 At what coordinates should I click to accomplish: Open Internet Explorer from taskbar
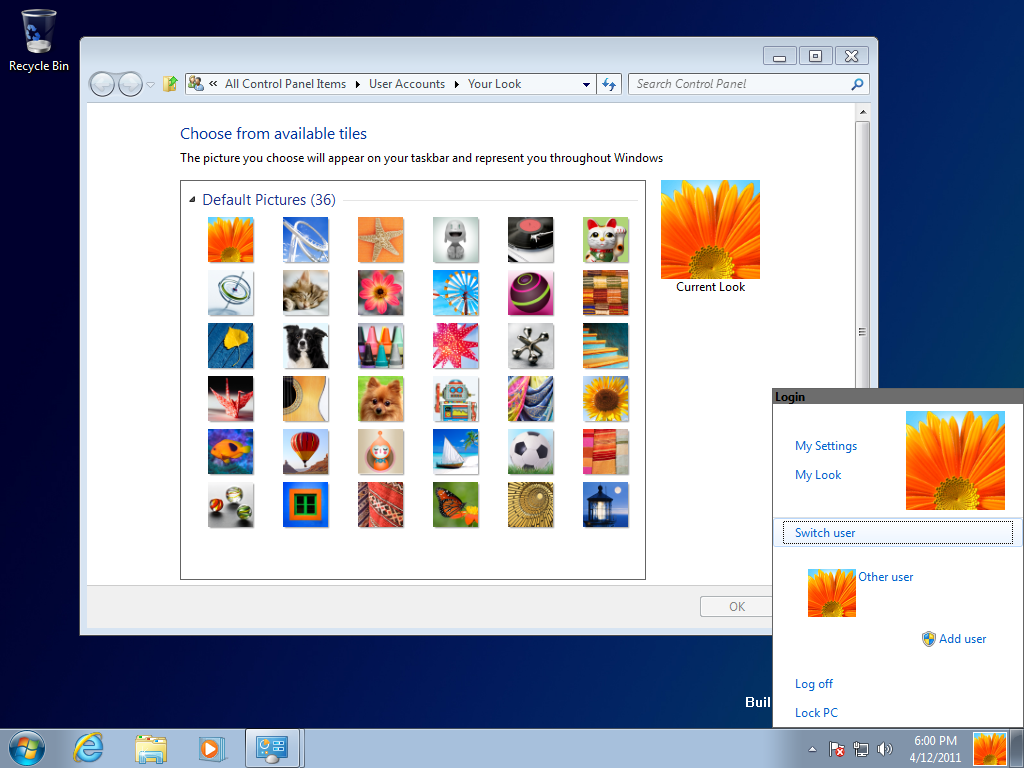pos(89,747)
